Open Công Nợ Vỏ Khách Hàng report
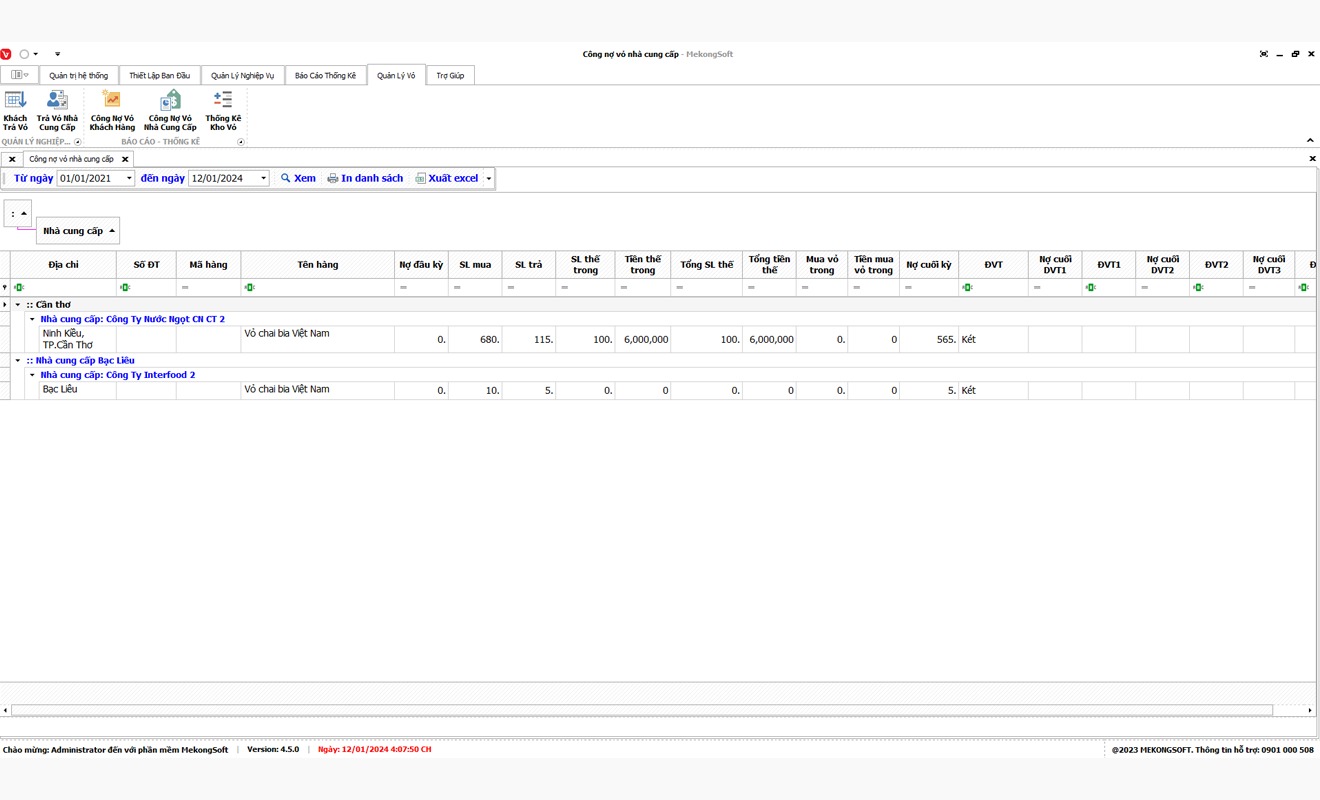 [112, 110]
